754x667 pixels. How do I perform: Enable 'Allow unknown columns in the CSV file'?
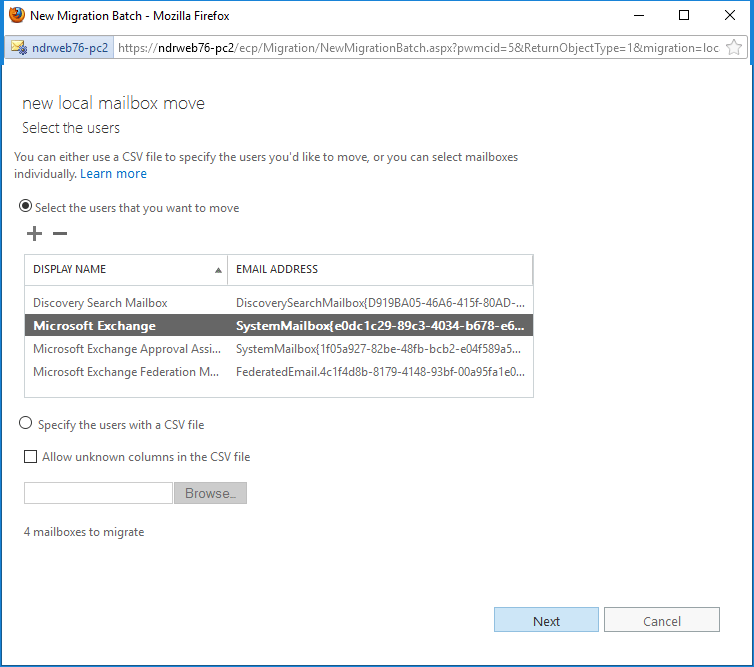[x=30, y=456]
